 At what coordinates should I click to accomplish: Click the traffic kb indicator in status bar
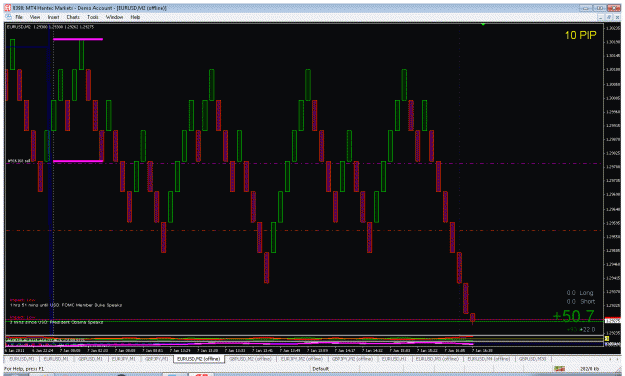click(x=590, y=369)
